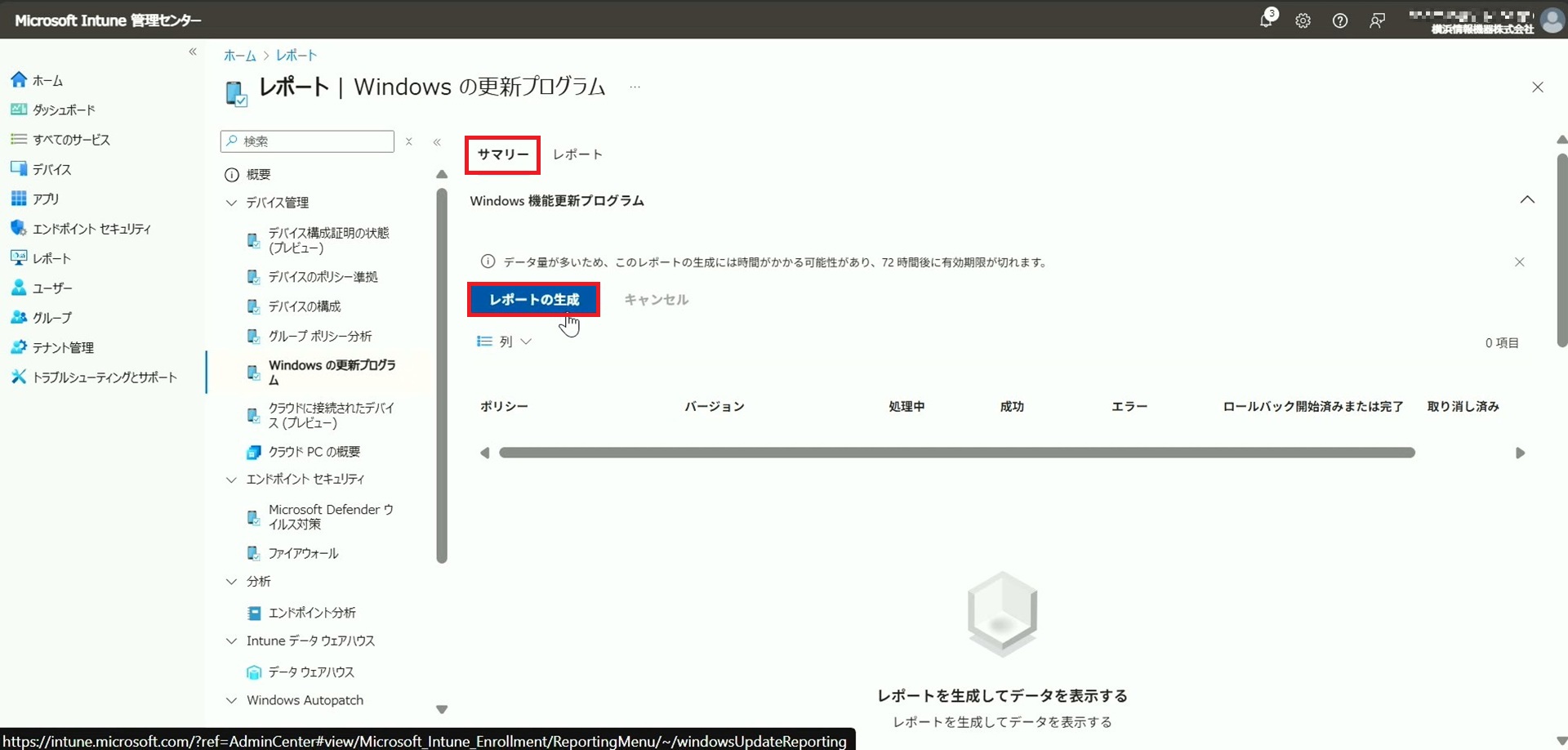Click the table horizontal scrollbar thumb

(x=957, y=453)
